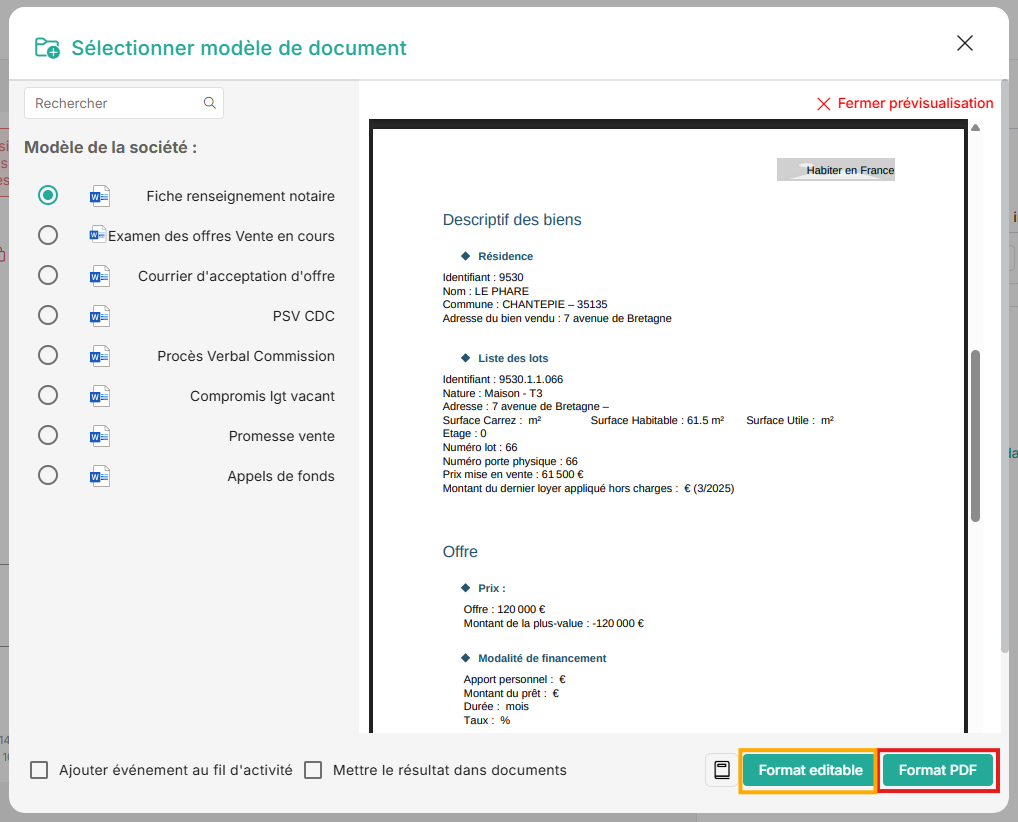Screen dimensions: 1018x822
Task: Click the Liste des lots subheading
Action: tap(513, 358)
